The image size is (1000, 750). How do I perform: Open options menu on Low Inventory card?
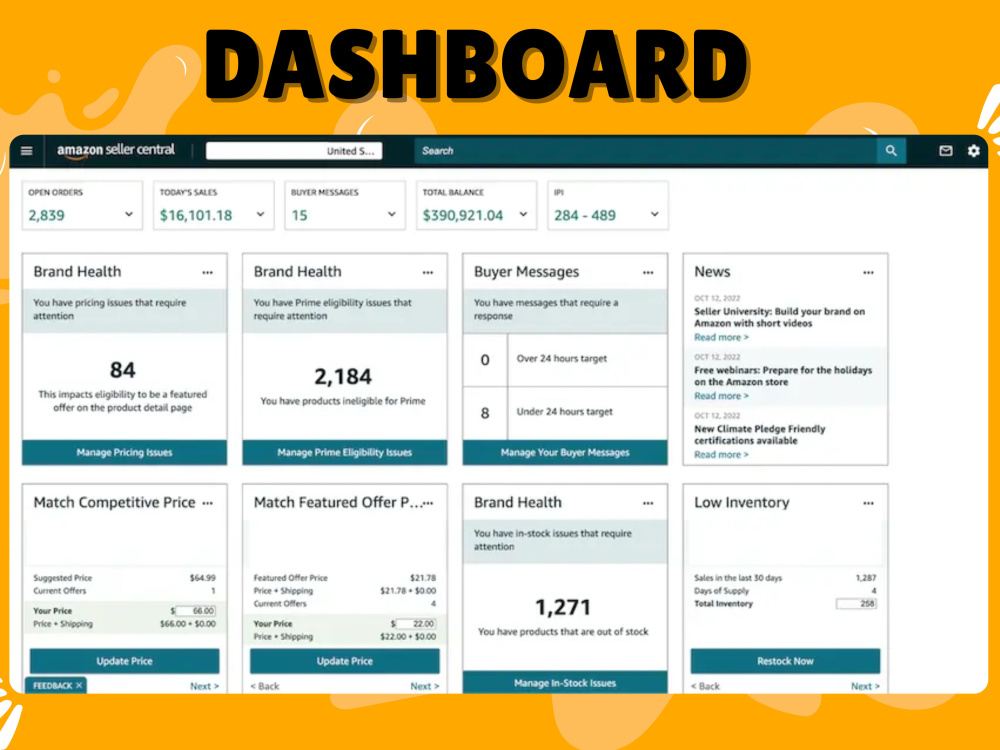868,503
